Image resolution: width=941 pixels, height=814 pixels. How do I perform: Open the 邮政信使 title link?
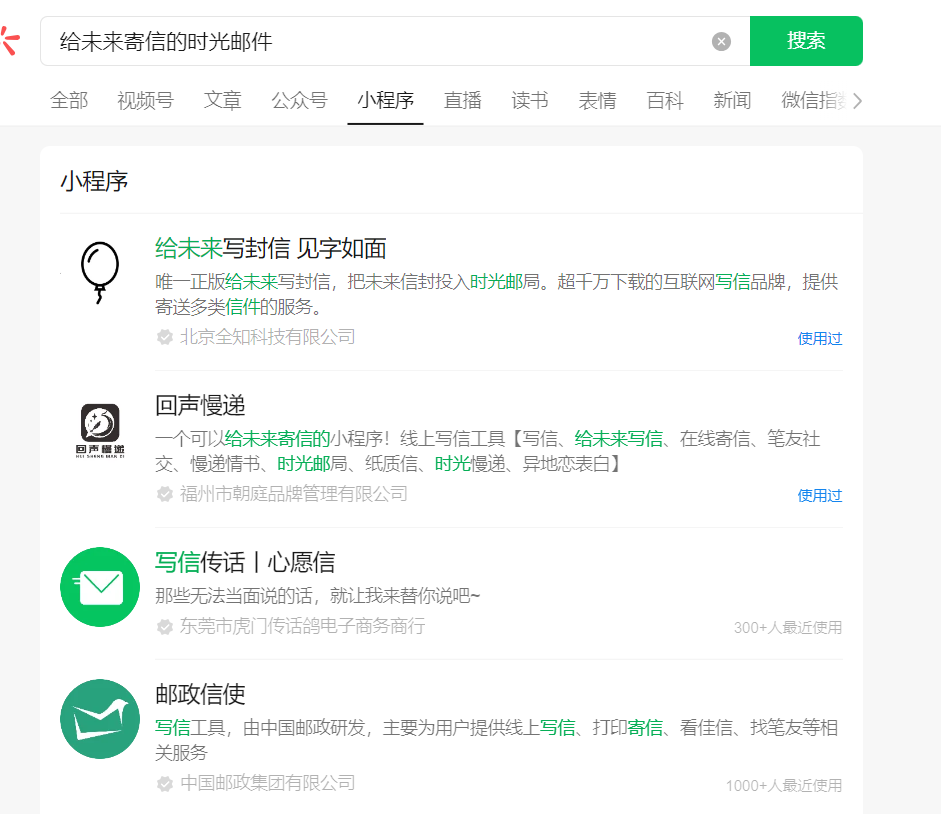(x=200, y=695)
